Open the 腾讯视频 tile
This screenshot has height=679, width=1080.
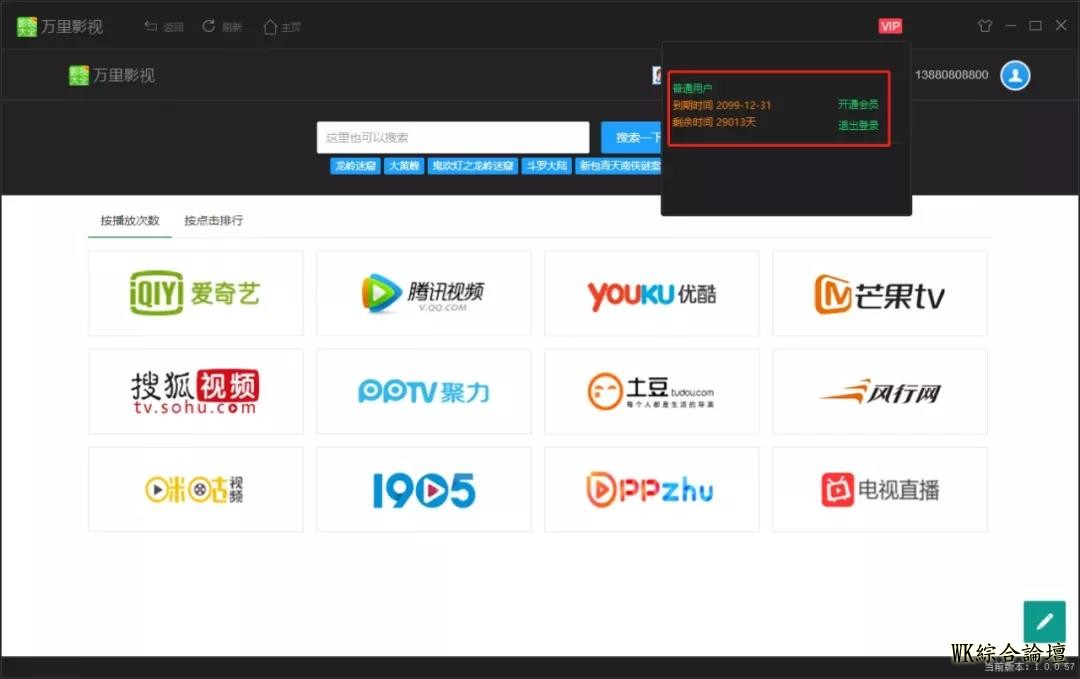[x=423, y=293]
